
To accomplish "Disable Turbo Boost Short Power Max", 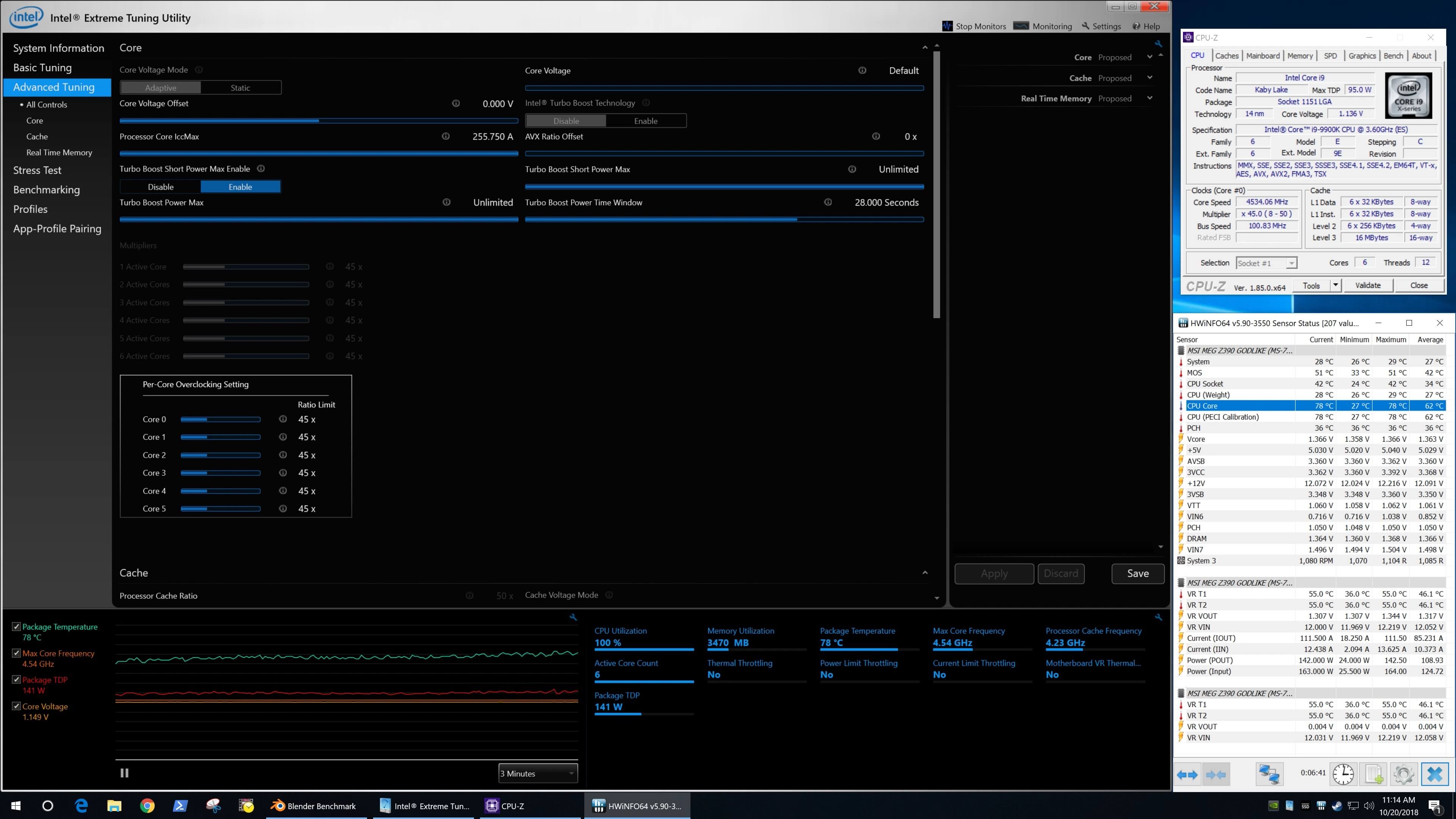I will point(160,187).
